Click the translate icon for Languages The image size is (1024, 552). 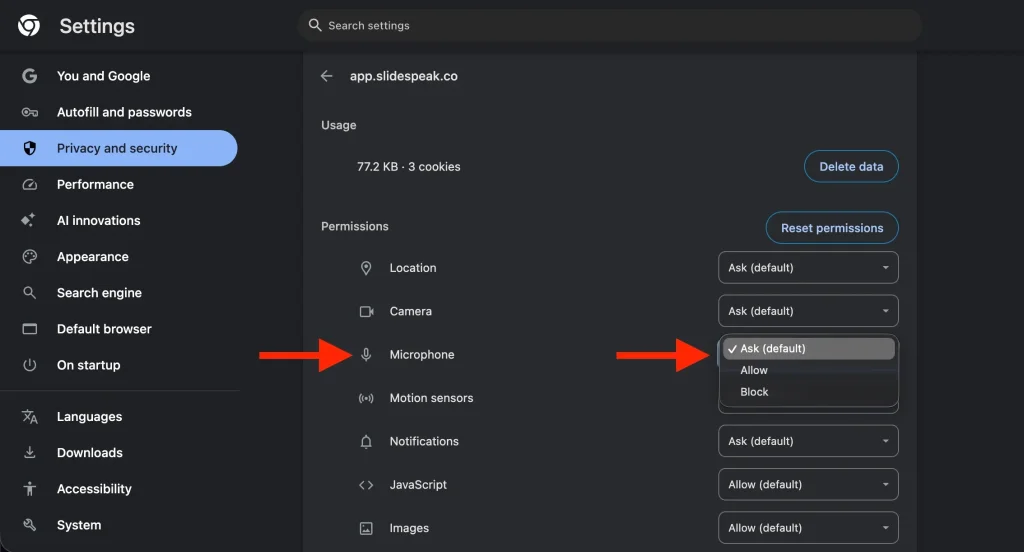coord(29,417)
